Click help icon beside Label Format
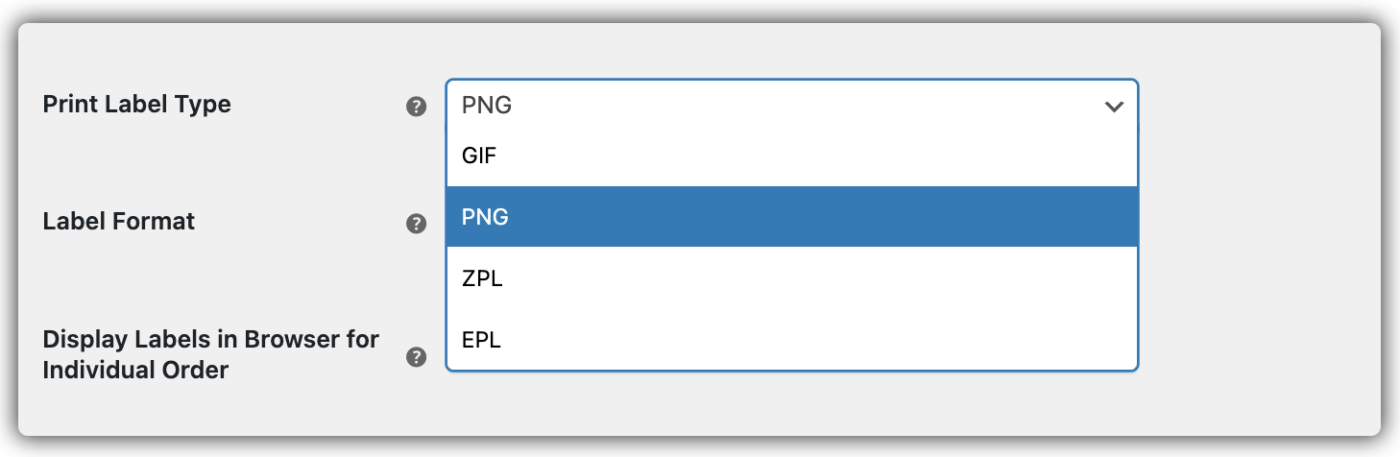This screenshot has height=457, width=1400. coord(417,224)
